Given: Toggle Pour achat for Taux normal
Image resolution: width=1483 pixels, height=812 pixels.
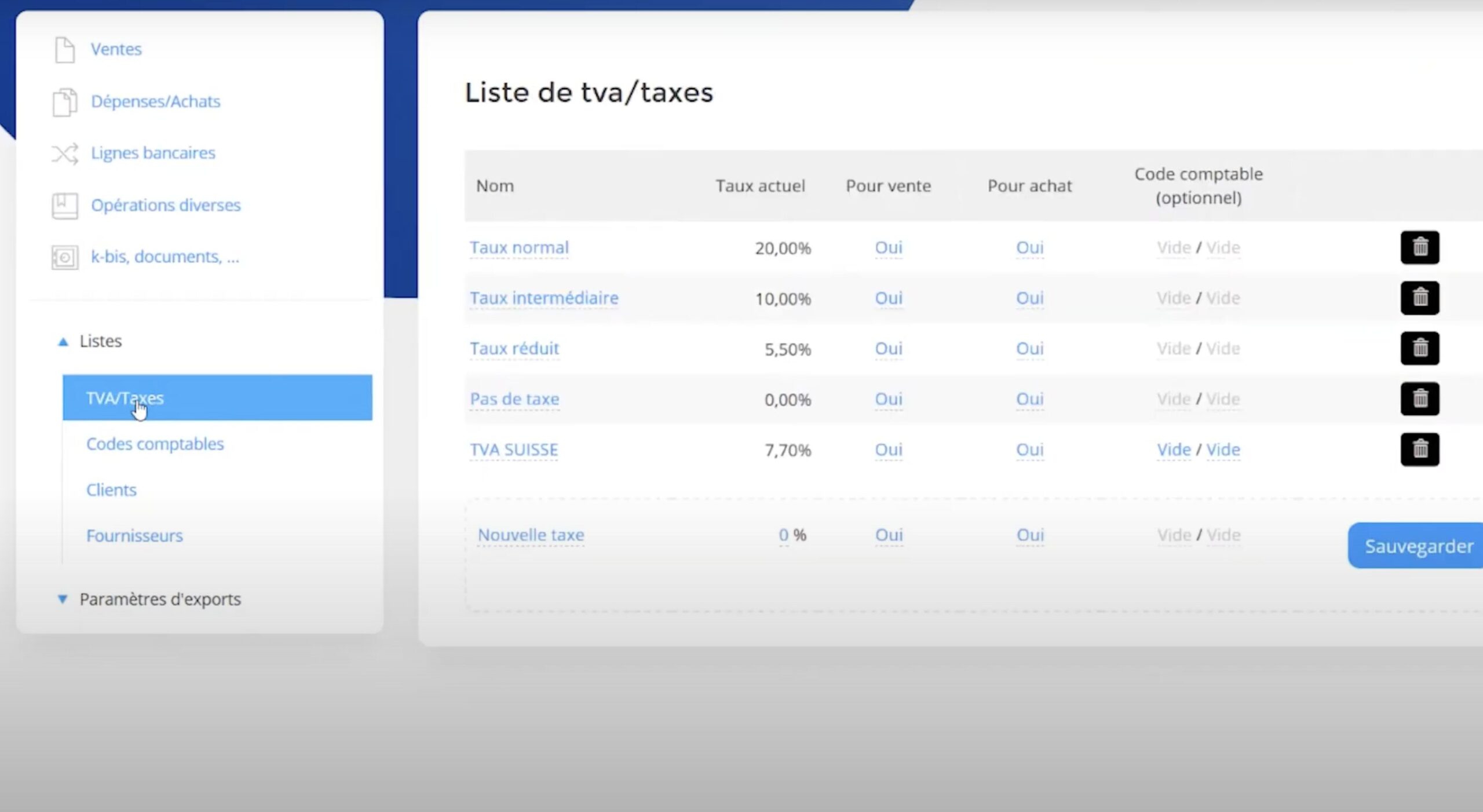Looking at the screenshot, I should point(1030,248).
